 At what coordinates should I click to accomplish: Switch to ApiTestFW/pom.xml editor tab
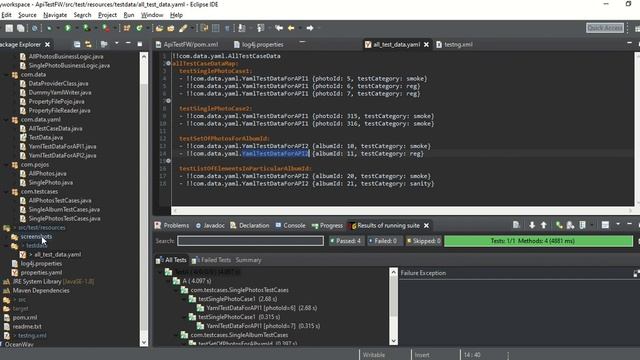pyautogui.click(x=187, y=44)
